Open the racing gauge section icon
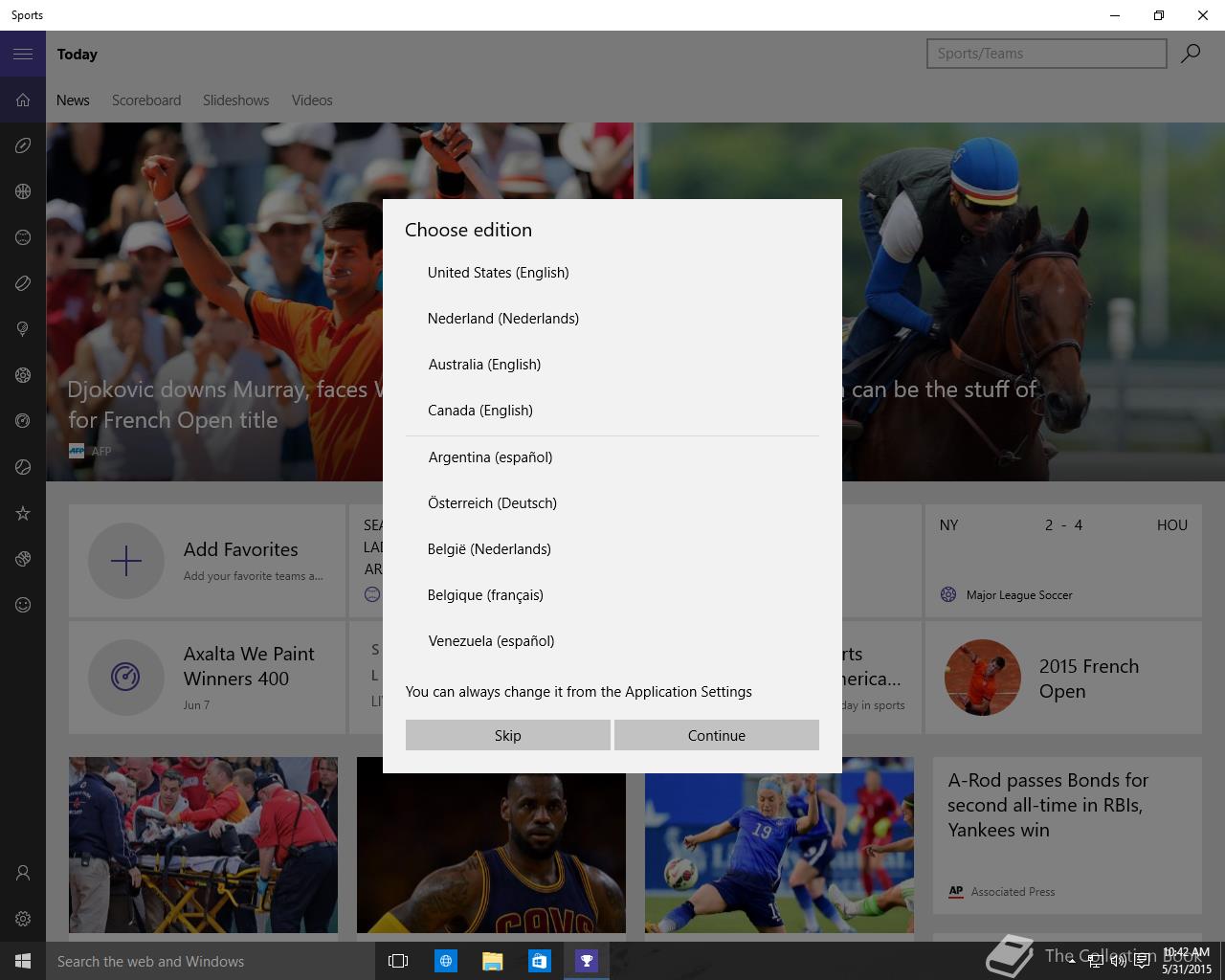The image size is (1225, 980). point(23,421)
